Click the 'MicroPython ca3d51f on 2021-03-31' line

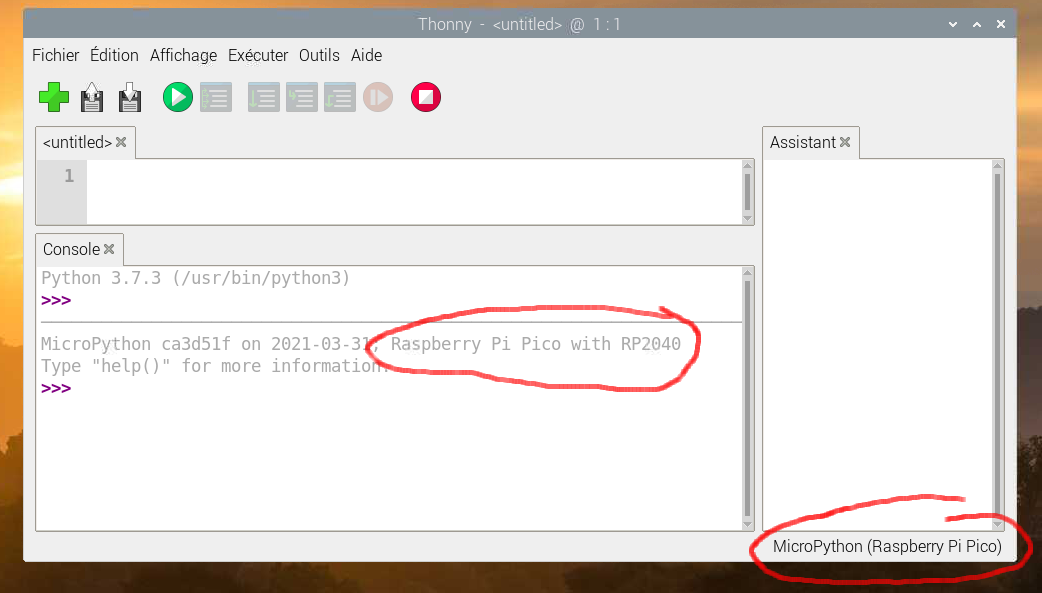coord(361,344)
